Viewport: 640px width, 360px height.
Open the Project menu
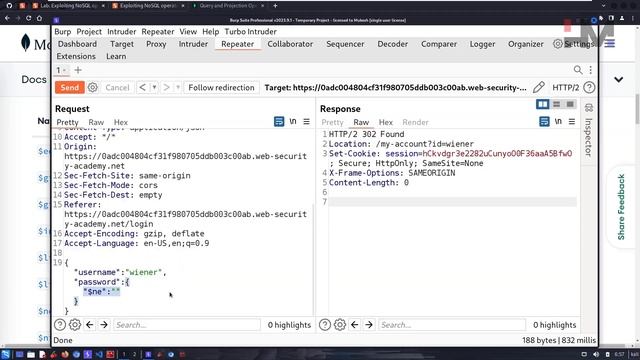click(x=89, y=31)
